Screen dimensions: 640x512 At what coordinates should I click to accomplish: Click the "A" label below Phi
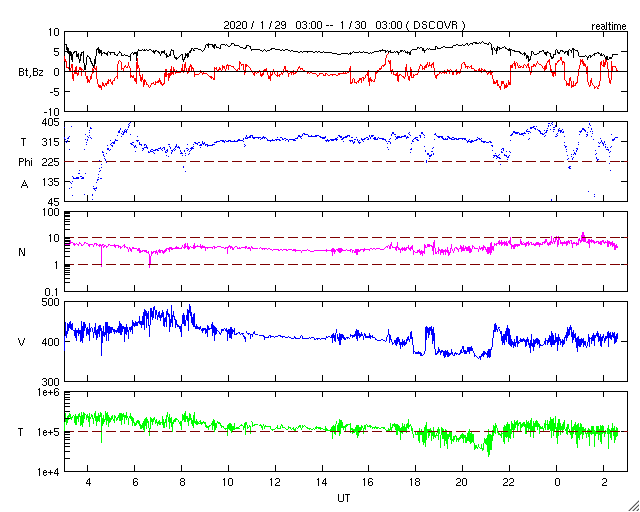tap(24, 185)
